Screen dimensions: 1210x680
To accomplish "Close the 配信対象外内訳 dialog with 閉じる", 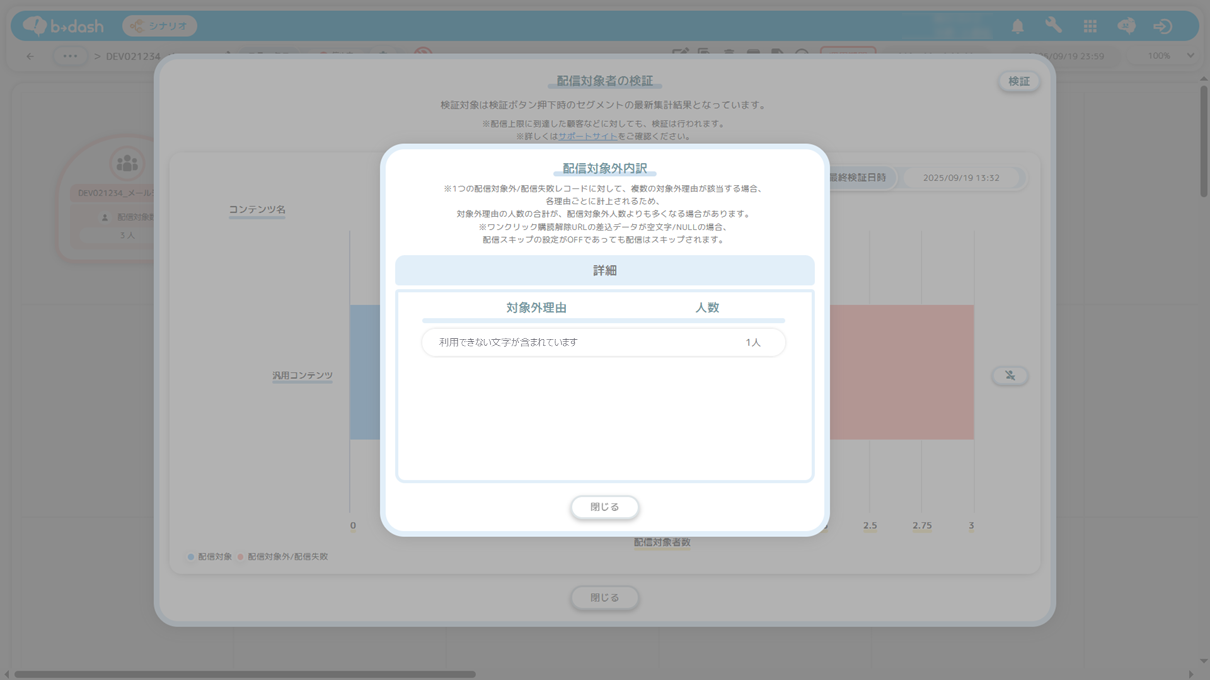I will 604,507.
